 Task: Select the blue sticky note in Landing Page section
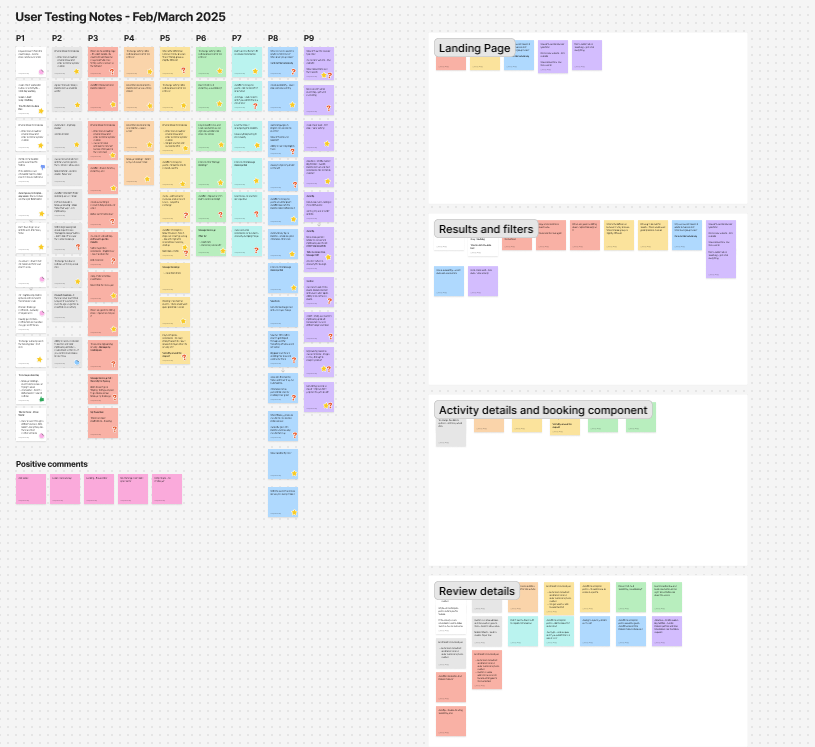[519, 55]
